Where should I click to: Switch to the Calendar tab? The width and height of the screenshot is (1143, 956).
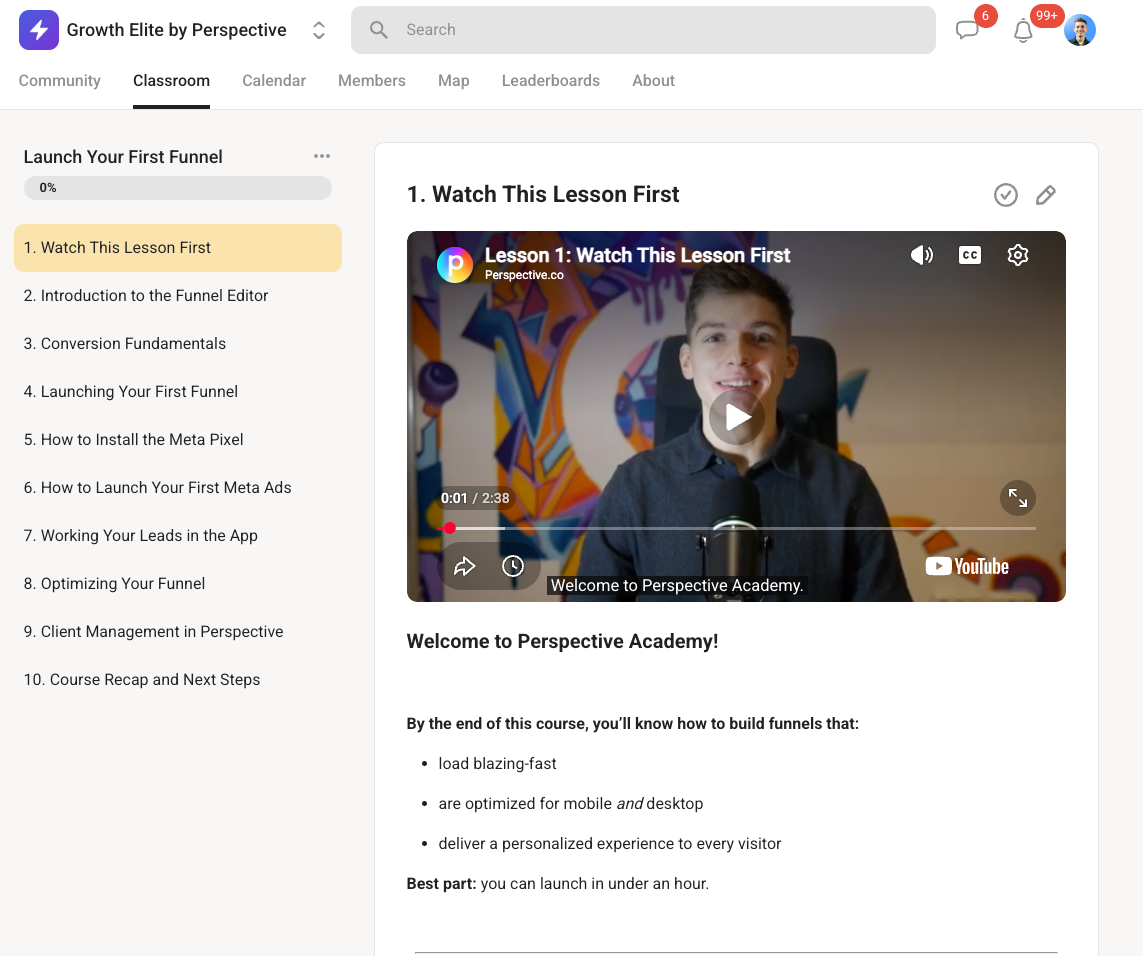click(x=274, y=80)
